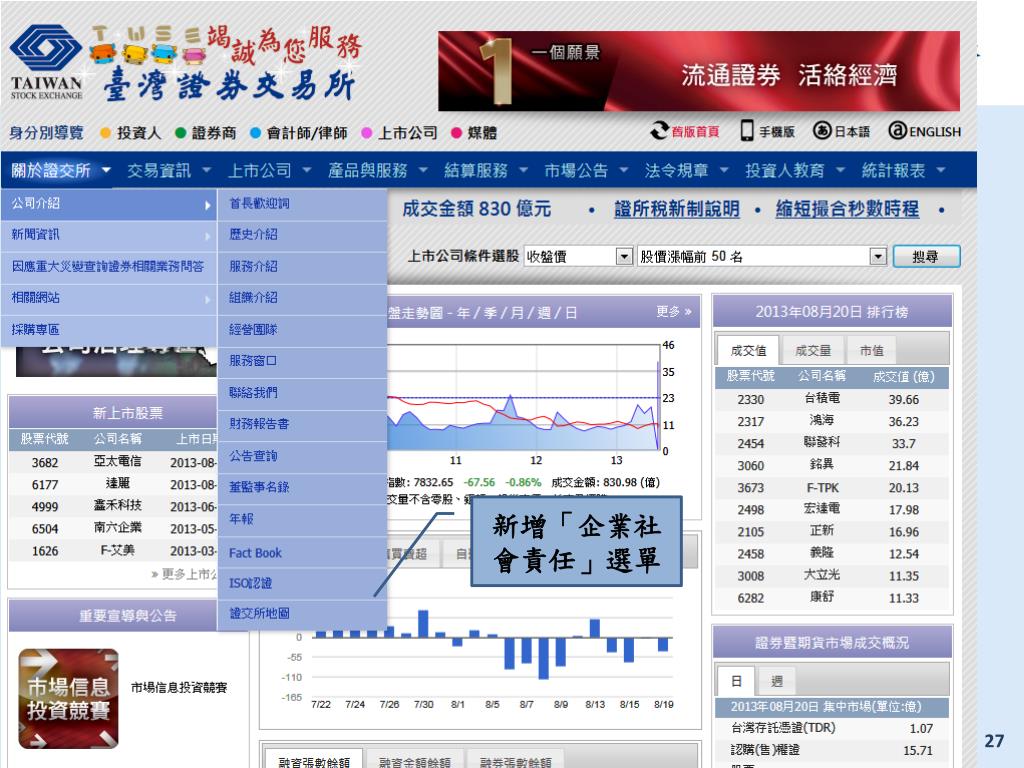Open 財務報告書 submenu entry
Viewport: 1024px width, 768px height.
(x=302, y=424)
